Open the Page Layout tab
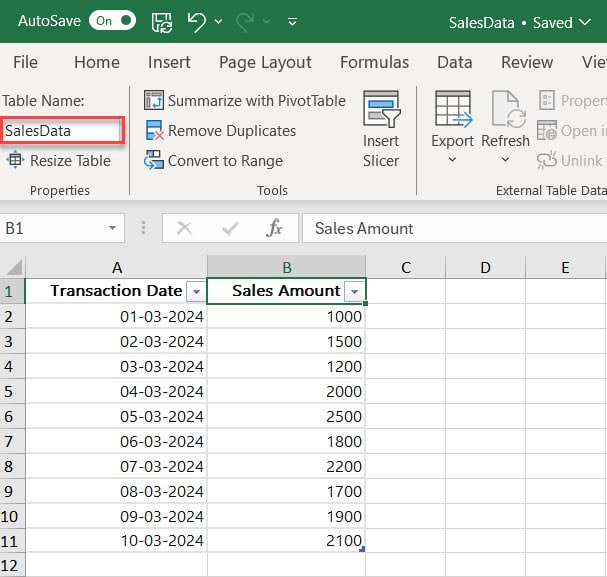 pyautogui.click(x=265, y=62)
